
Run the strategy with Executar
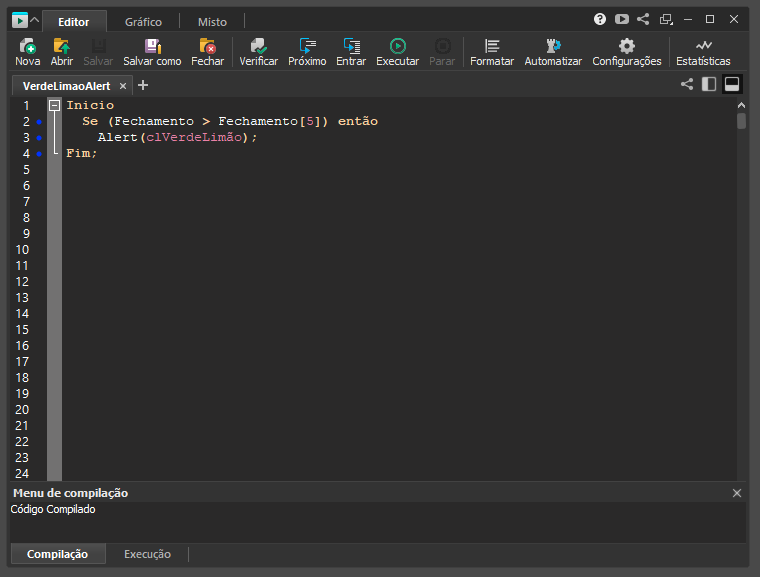(397, 52)
